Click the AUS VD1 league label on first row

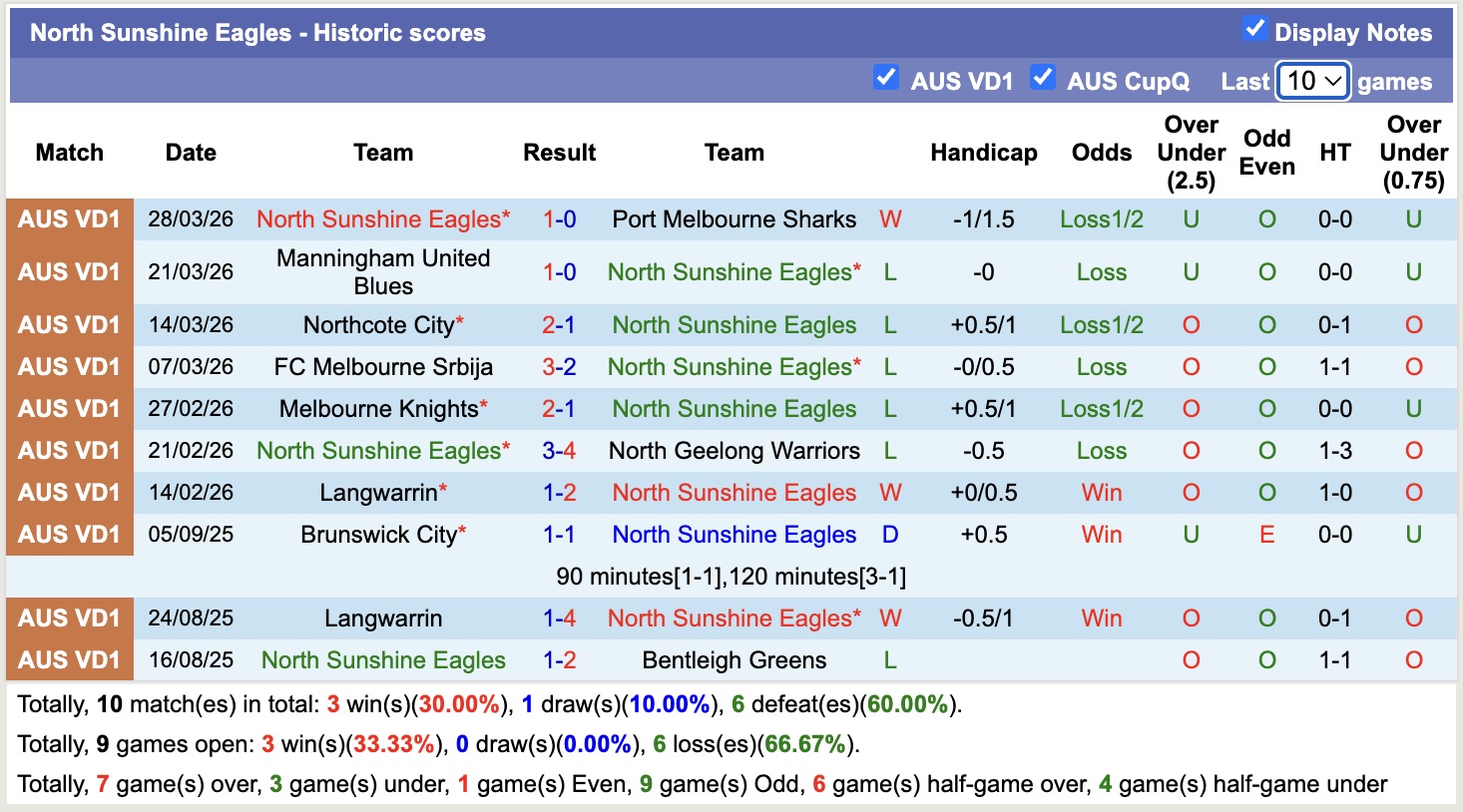pos(69,218)
